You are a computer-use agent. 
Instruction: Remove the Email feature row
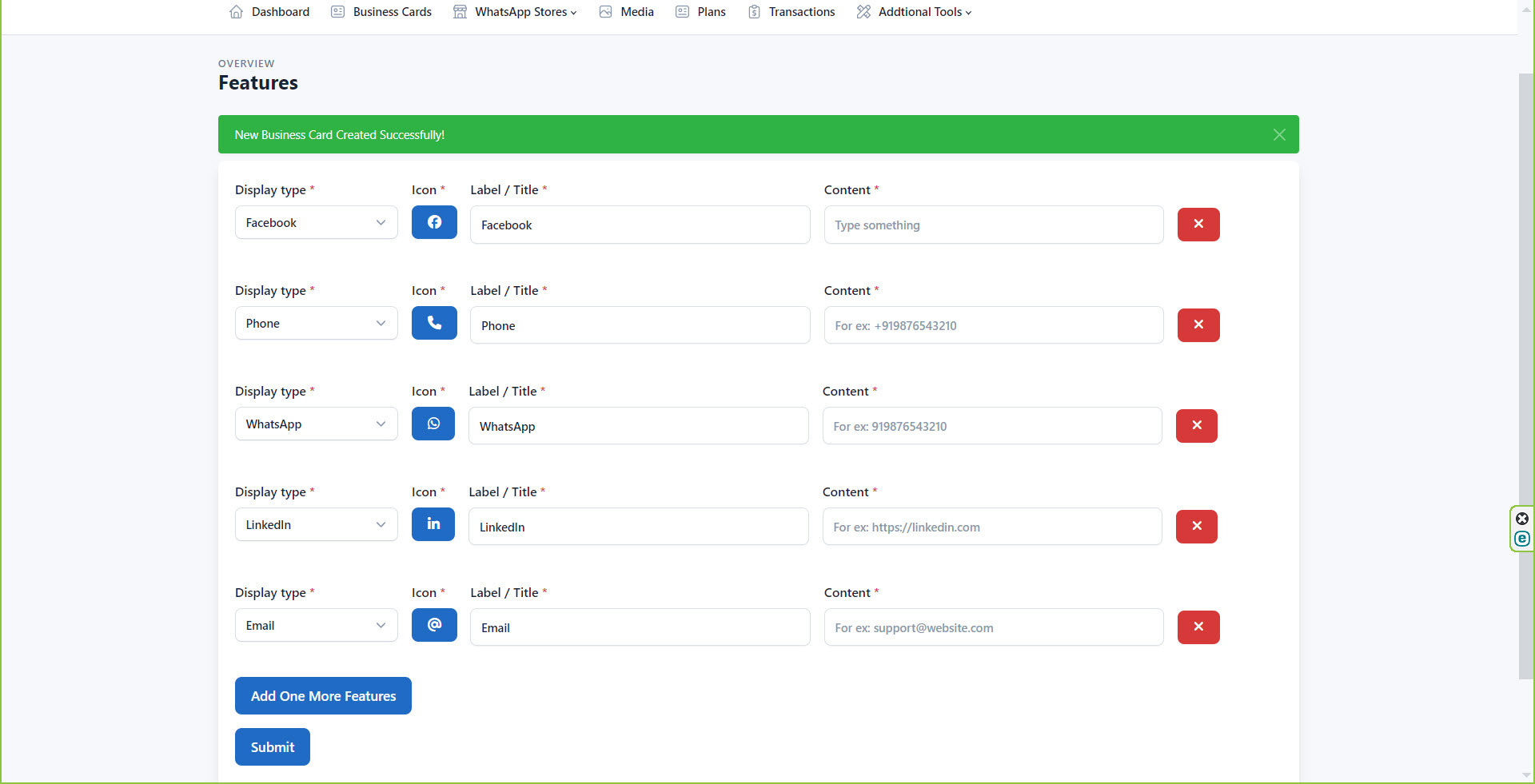[1198, 627]
